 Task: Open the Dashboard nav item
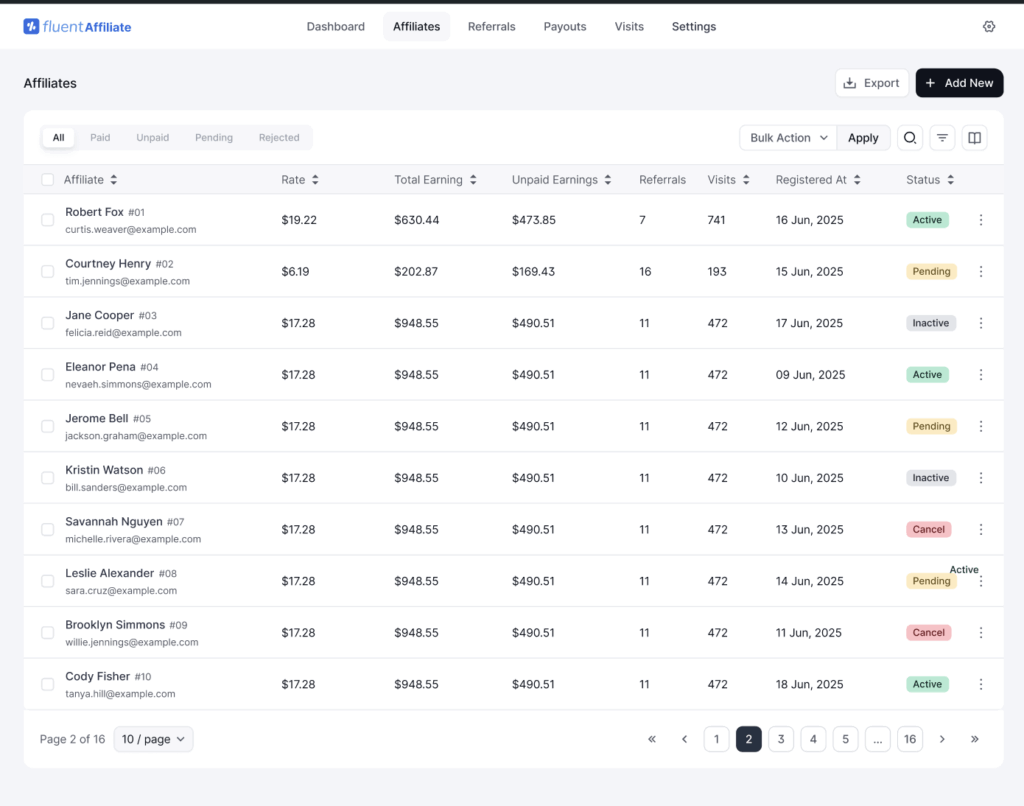336,27
